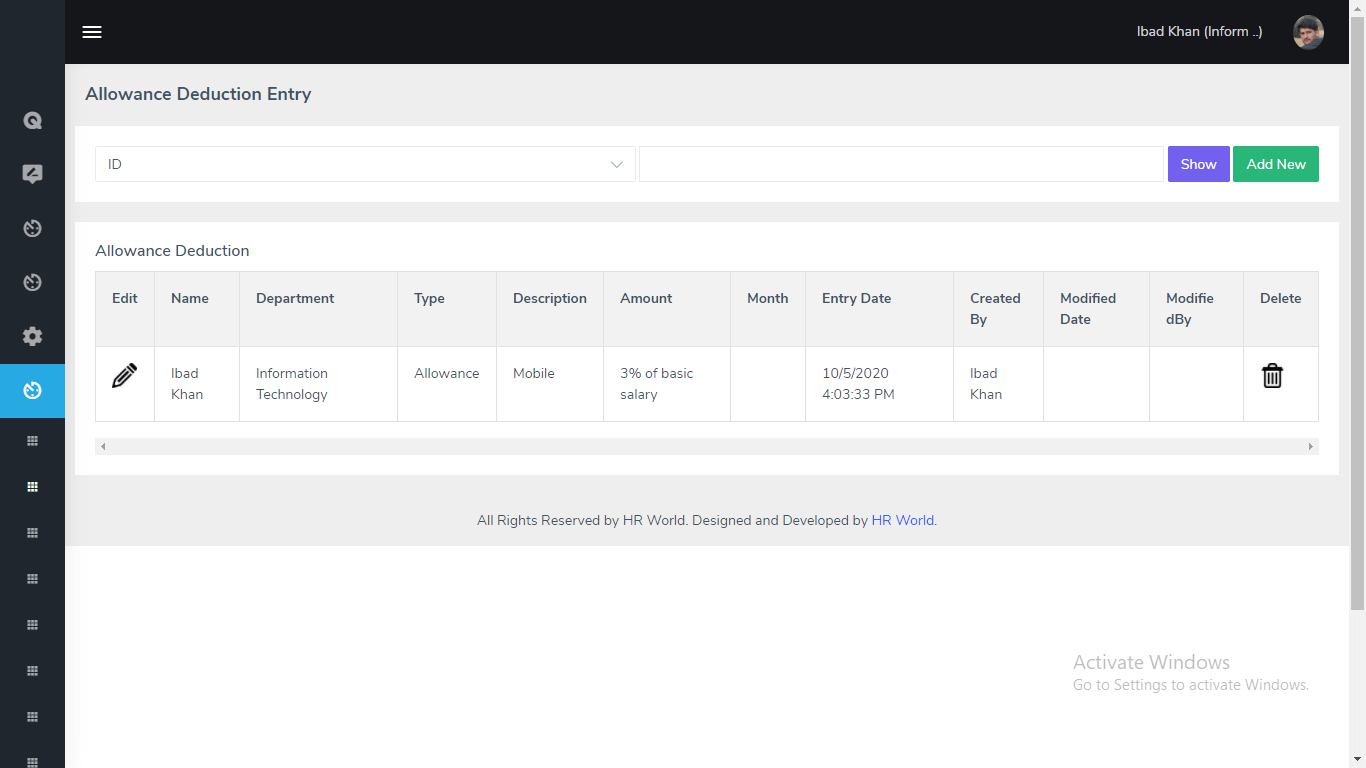Click the Show button
The image size is (1366, 768).
[1198, 164]
